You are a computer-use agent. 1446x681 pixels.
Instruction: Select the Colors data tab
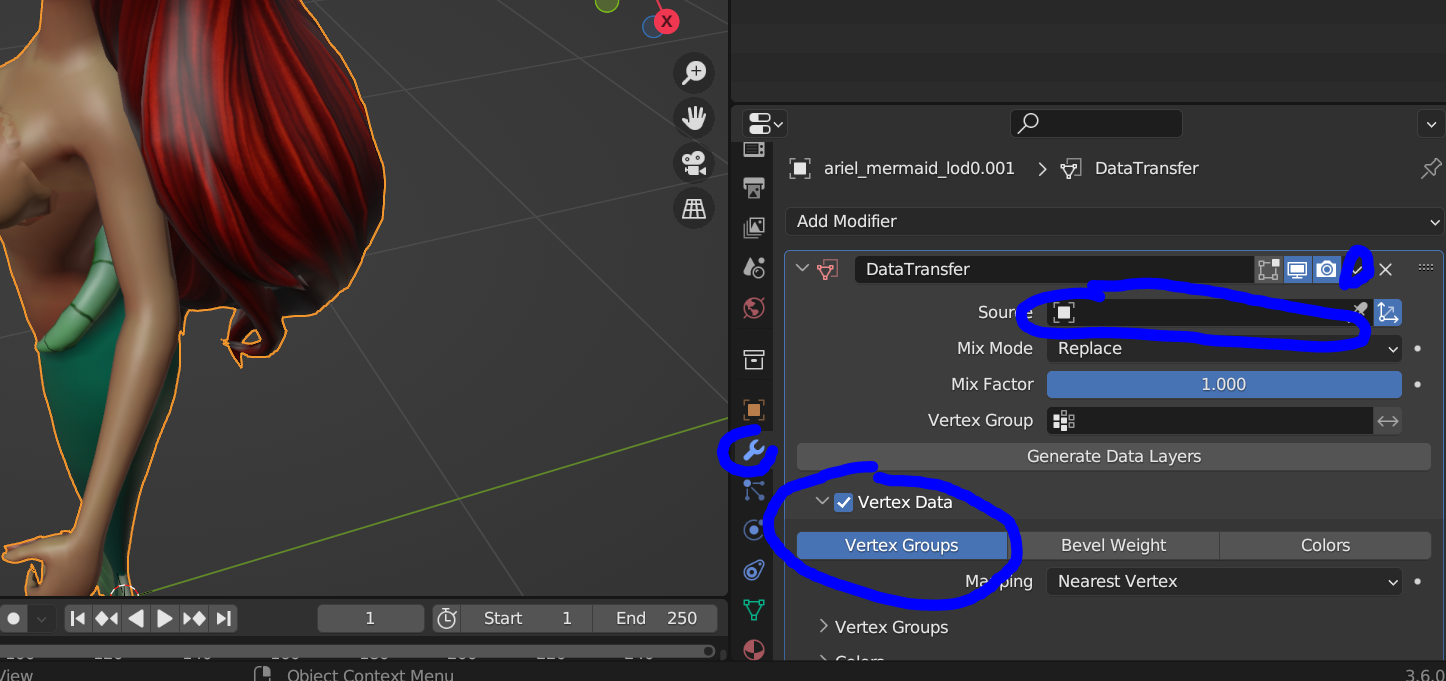point(1325,546)
